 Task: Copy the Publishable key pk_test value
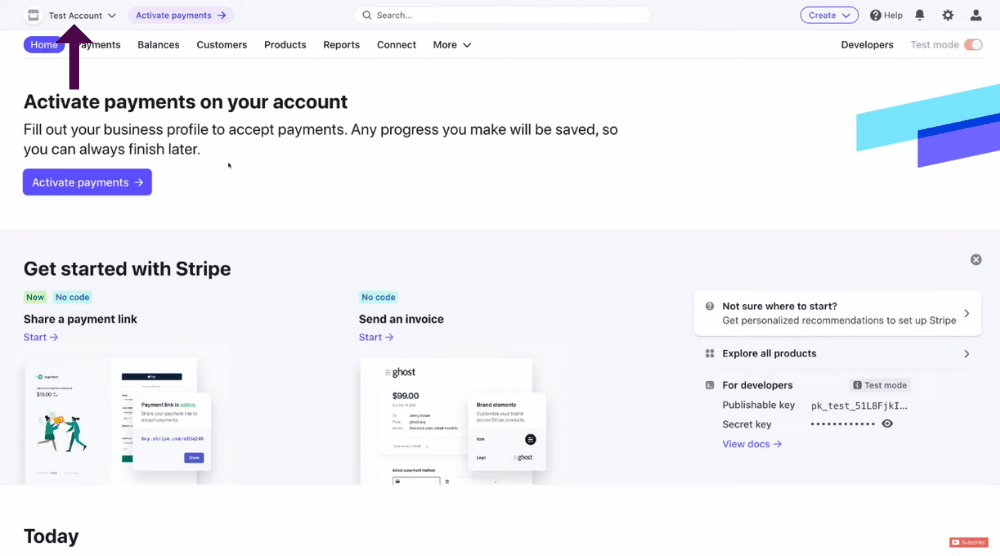pyautogui.click(x=859, y=406)
